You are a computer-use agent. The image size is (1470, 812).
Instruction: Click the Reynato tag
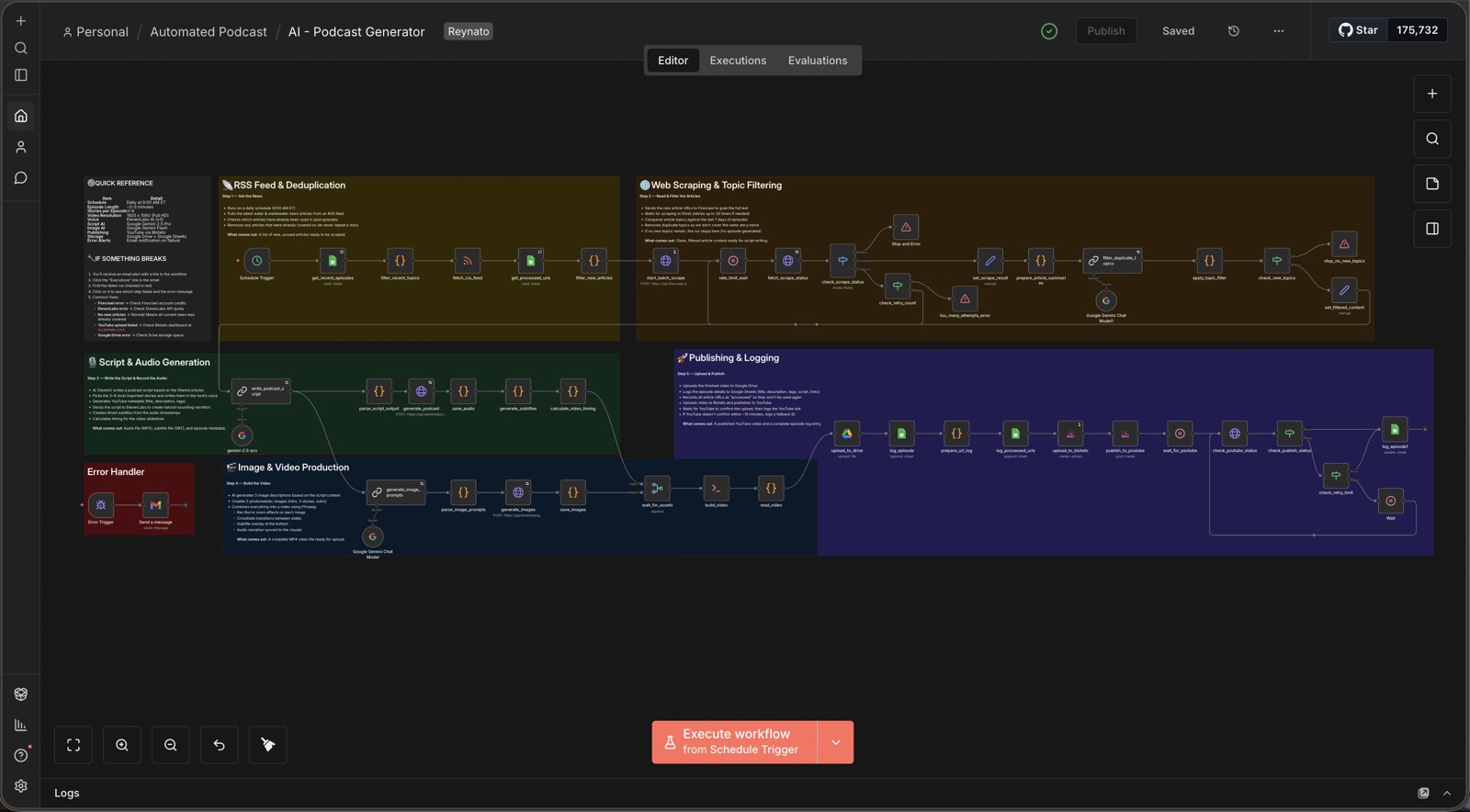point(469,31)
